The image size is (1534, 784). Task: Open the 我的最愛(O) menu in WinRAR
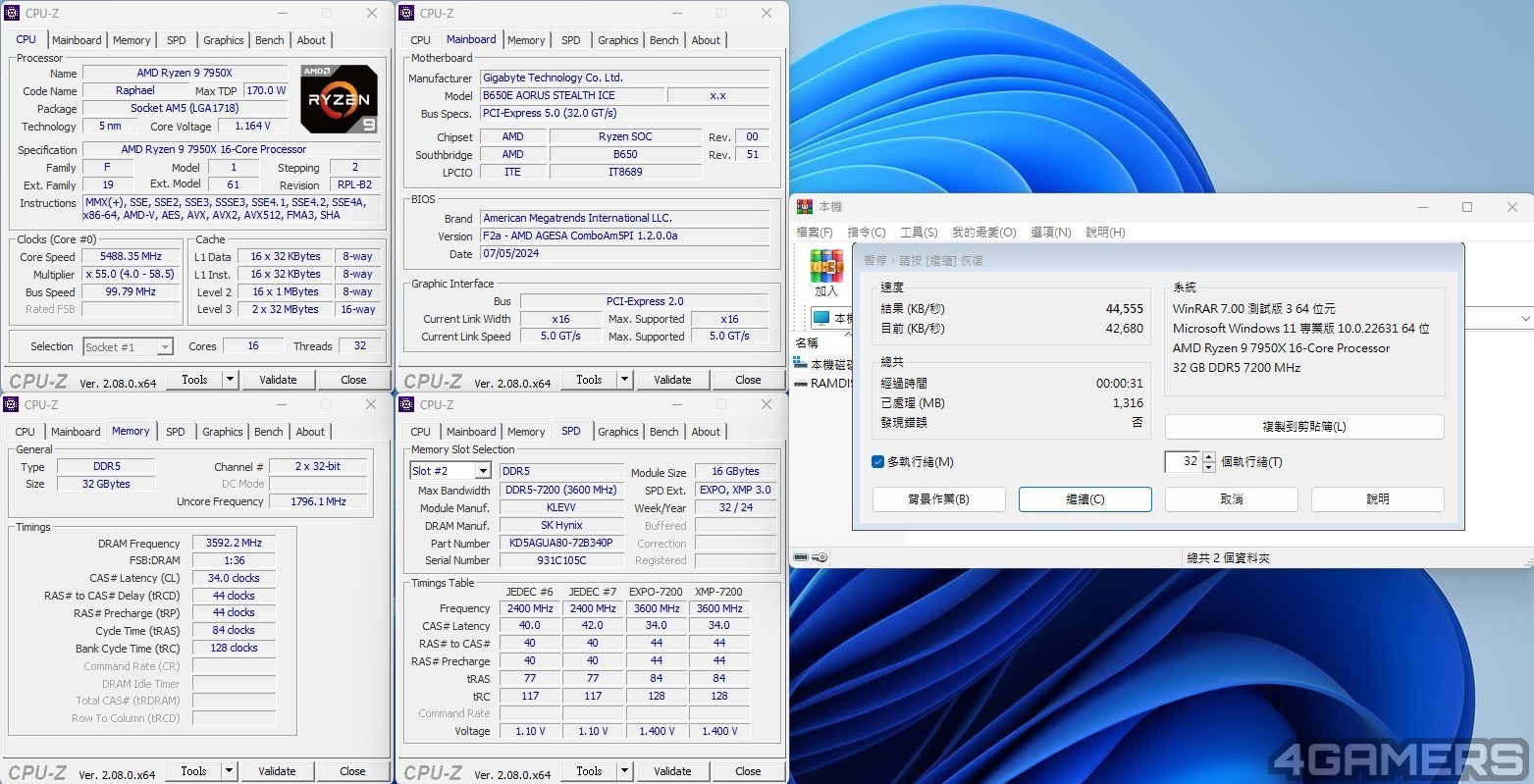point(984,233)
